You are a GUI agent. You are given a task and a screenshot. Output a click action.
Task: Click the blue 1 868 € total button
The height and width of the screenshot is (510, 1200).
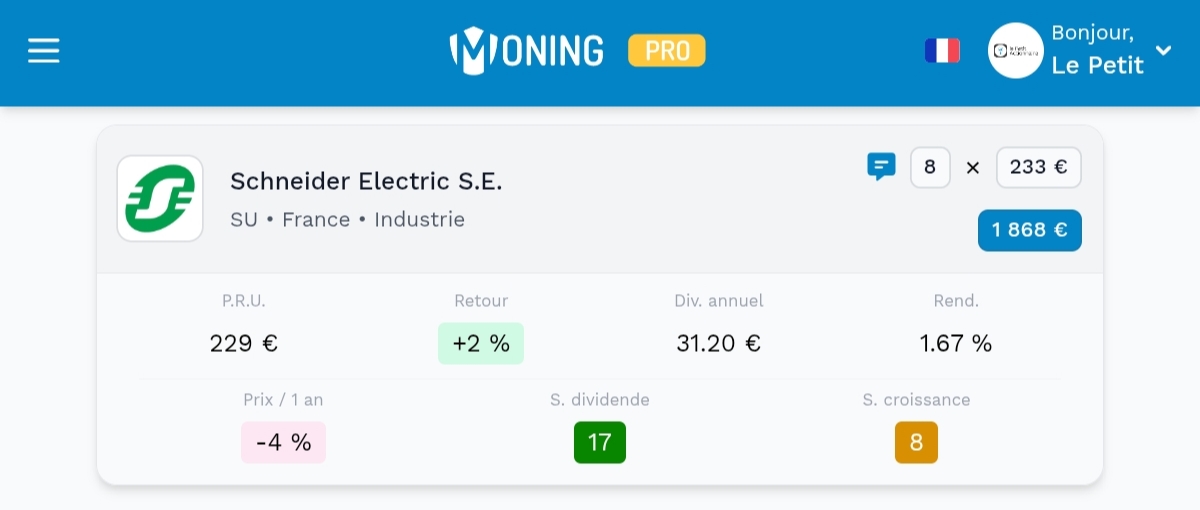[x=1029, y=230]
